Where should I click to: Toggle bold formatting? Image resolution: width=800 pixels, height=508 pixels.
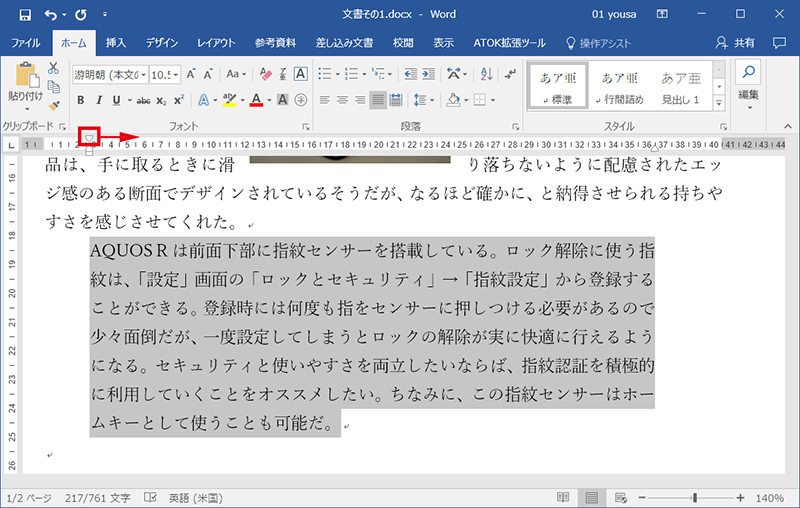(x=81, y=100)
